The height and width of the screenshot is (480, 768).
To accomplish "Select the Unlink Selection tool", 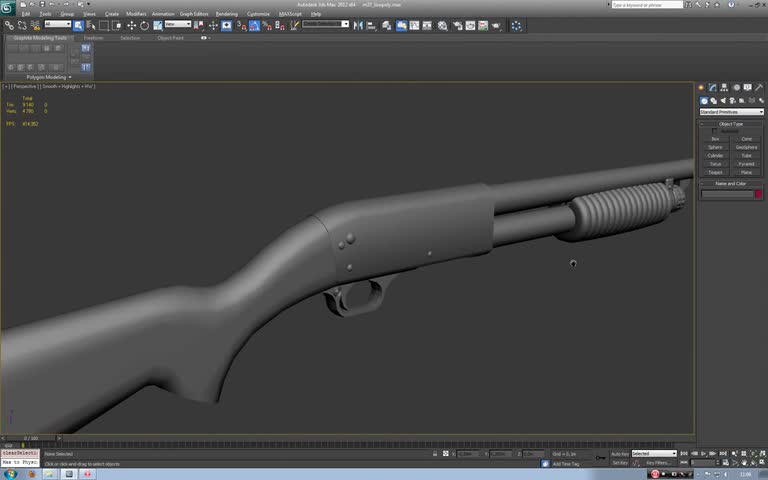I will tap(22, 25).
